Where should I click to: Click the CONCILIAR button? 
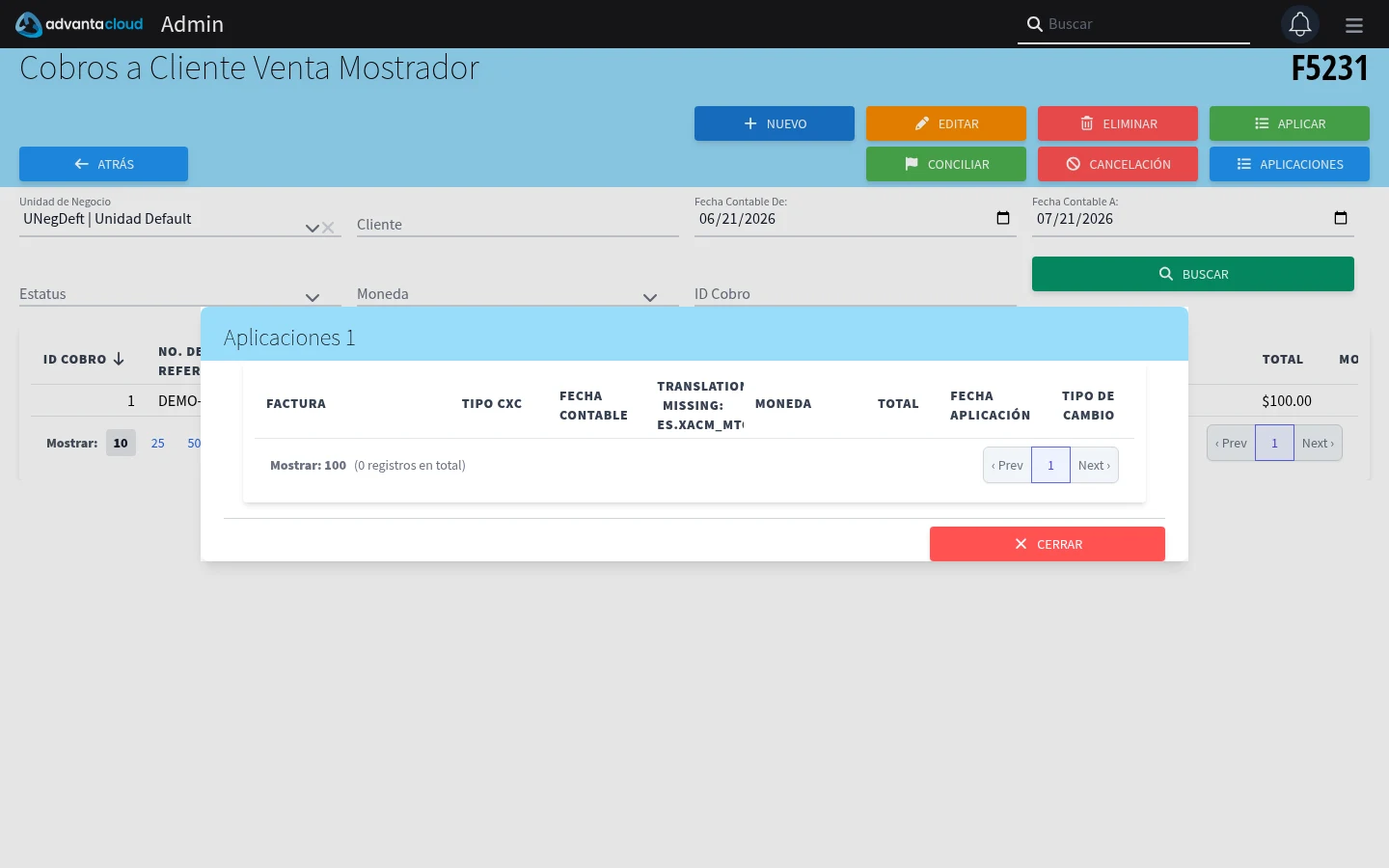click(946, 164)
